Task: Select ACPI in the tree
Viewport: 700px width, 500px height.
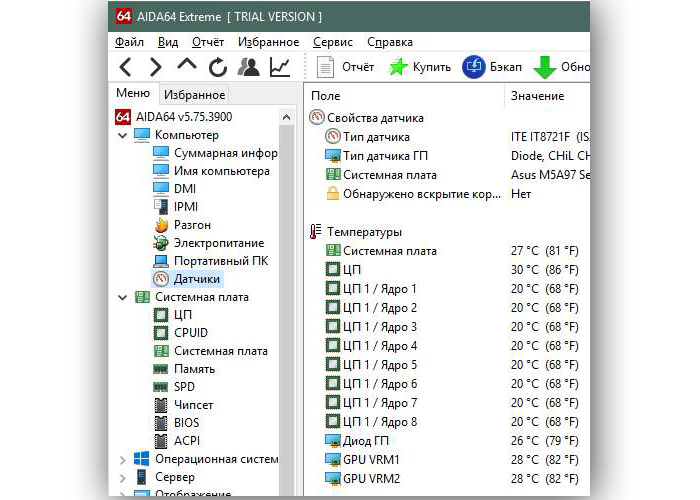Action: click(187, 441)
